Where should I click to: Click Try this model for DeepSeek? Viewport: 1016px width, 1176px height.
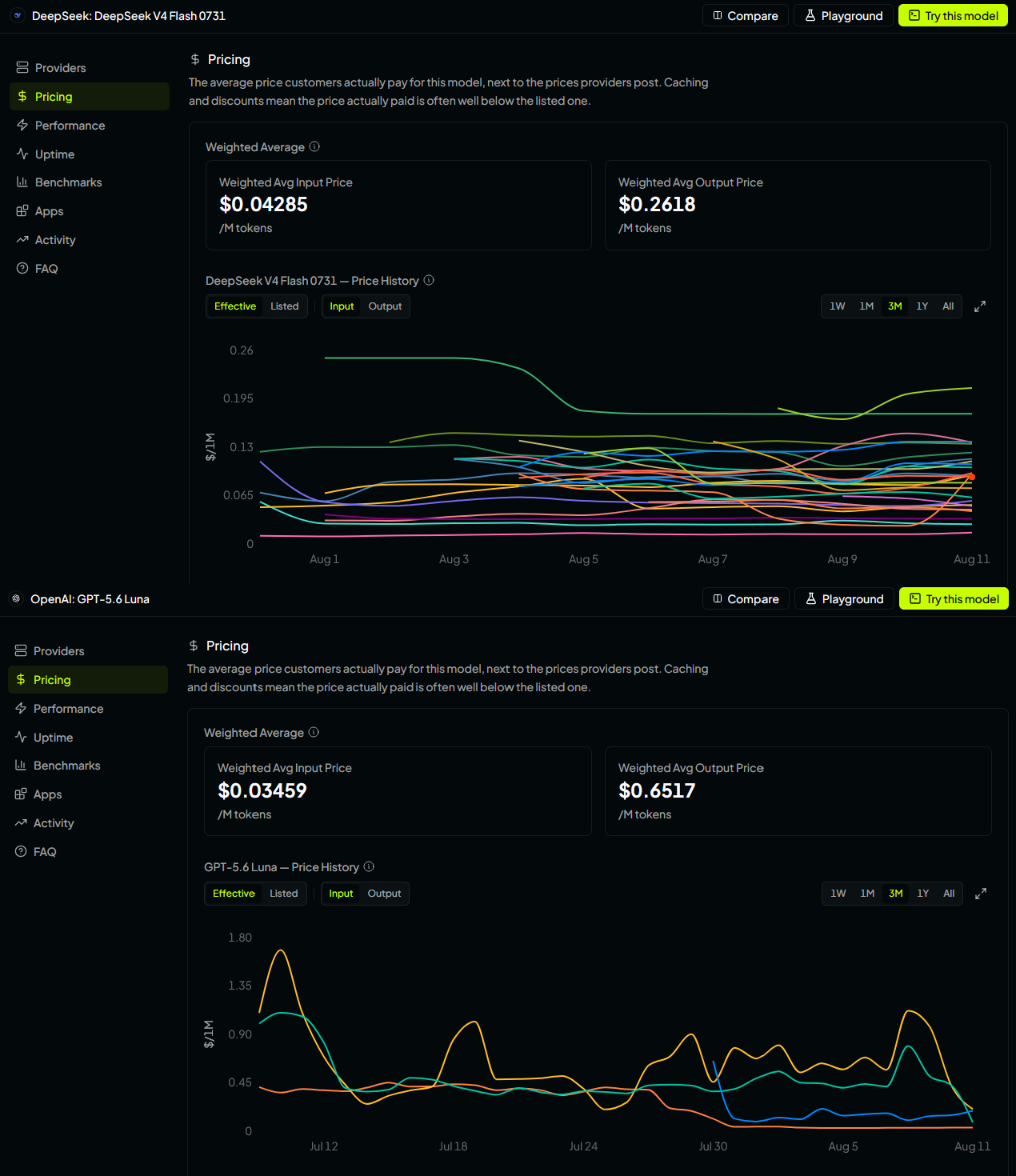pyautogui.click(x=953, y=16)
